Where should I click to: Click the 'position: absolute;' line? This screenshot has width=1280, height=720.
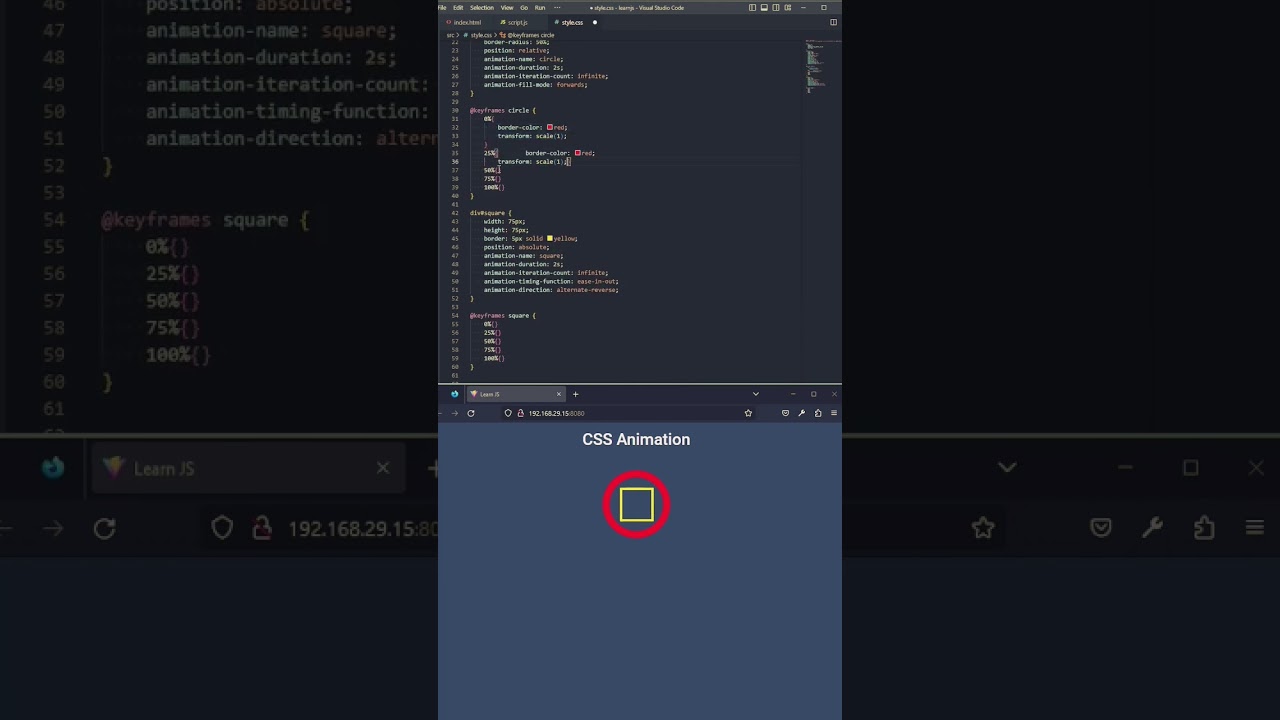point(516,247)
